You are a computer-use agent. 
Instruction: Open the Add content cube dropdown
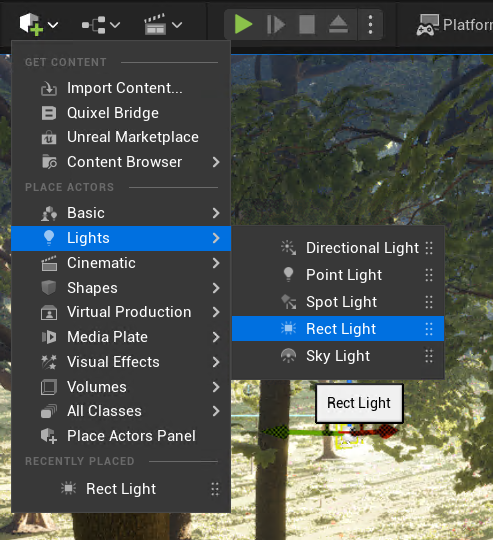38,24
